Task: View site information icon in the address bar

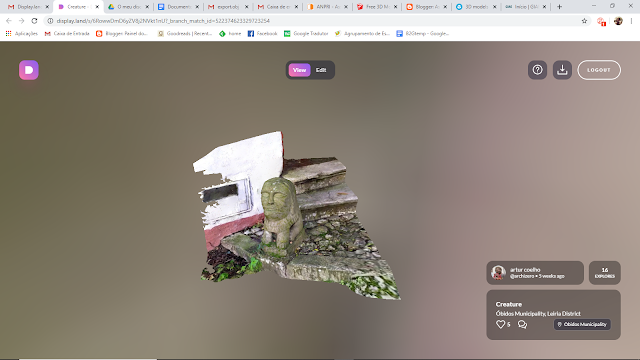Action: (50, 21)
